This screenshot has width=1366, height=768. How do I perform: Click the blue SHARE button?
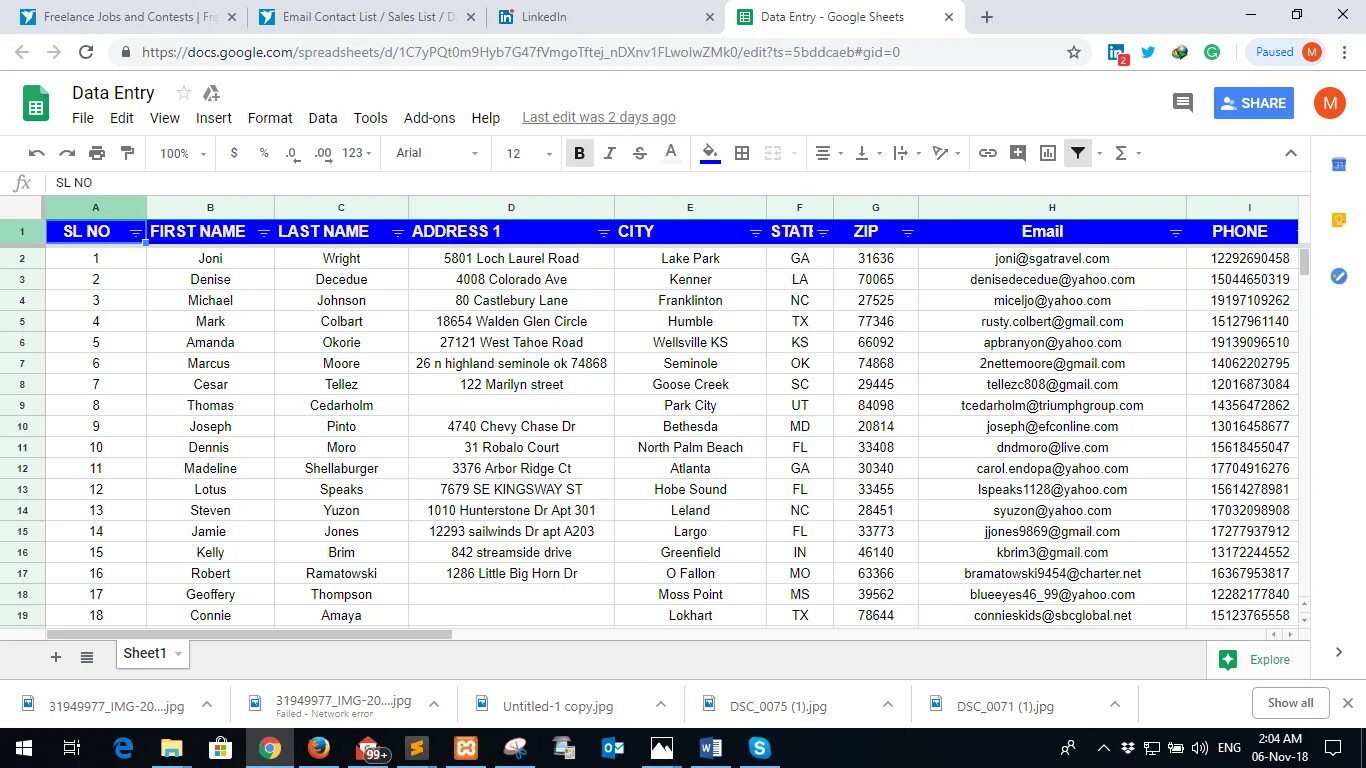click(1254, 103)
